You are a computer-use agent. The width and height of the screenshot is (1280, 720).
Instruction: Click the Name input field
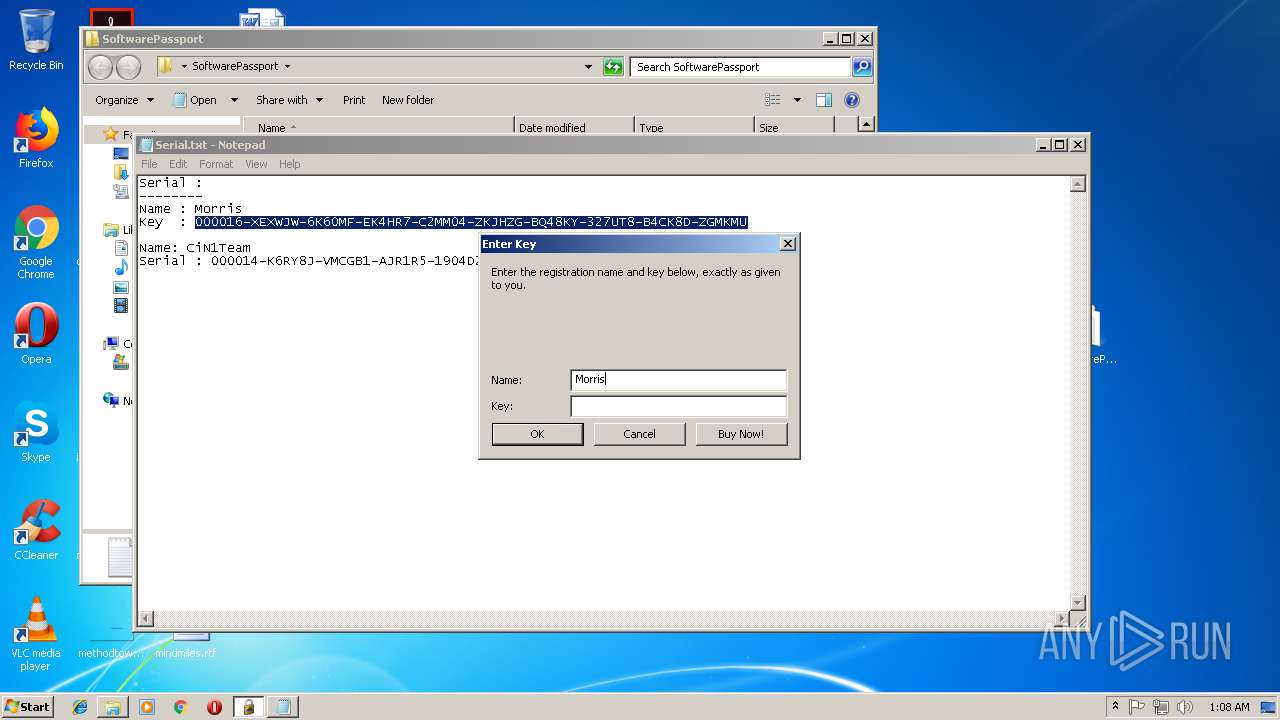pyautogui.click(x=679, y=380)
